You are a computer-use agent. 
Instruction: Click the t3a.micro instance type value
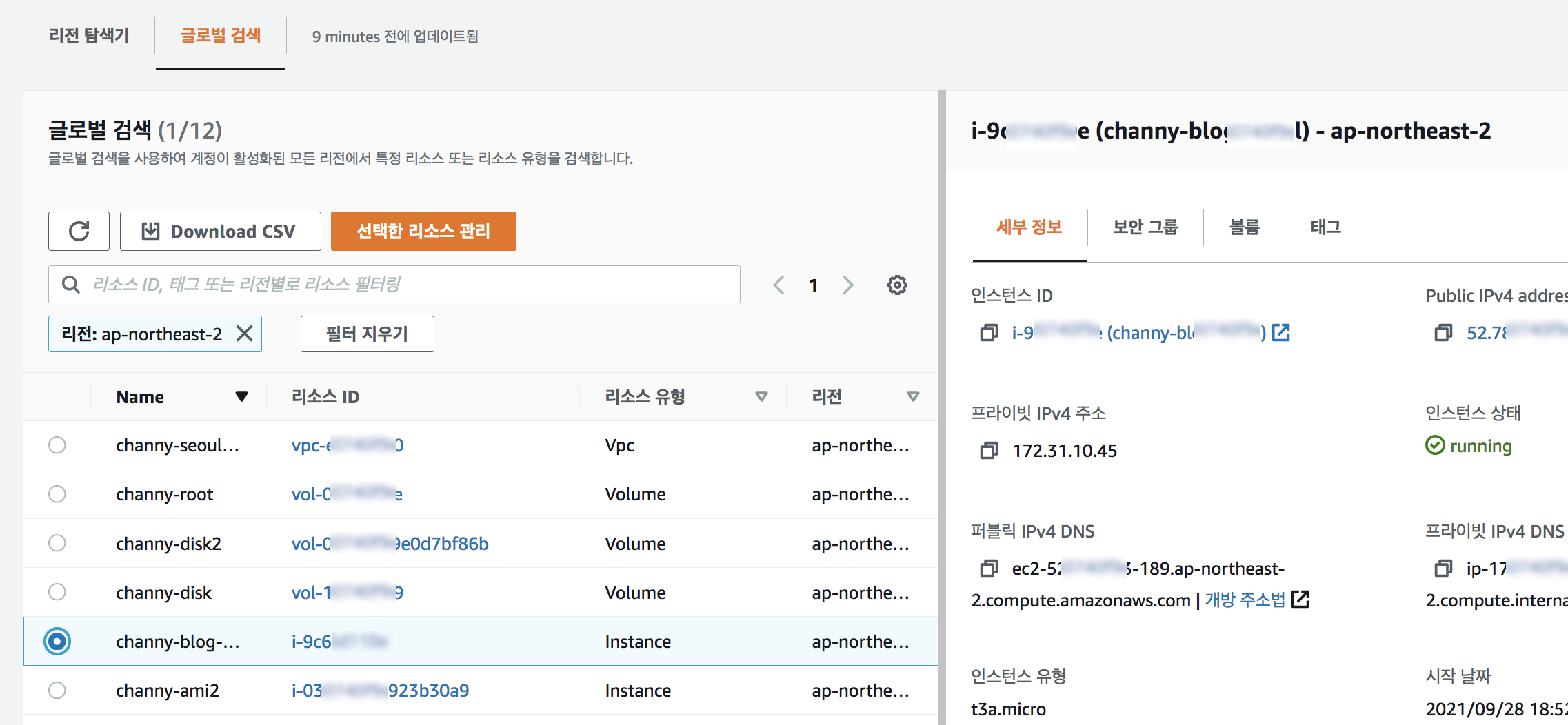coord(1008,708)
